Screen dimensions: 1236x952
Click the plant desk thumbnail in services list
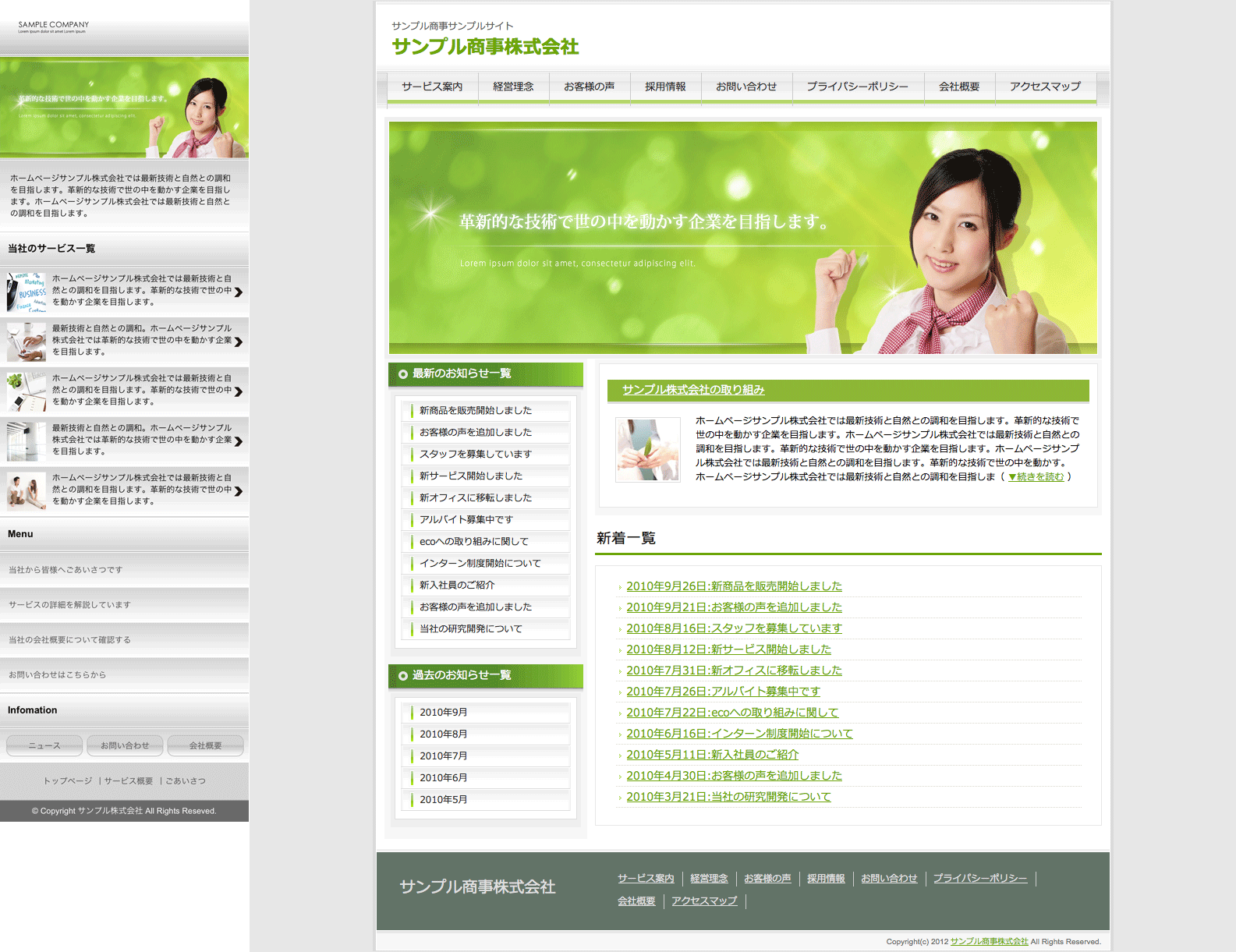point(27,391)
